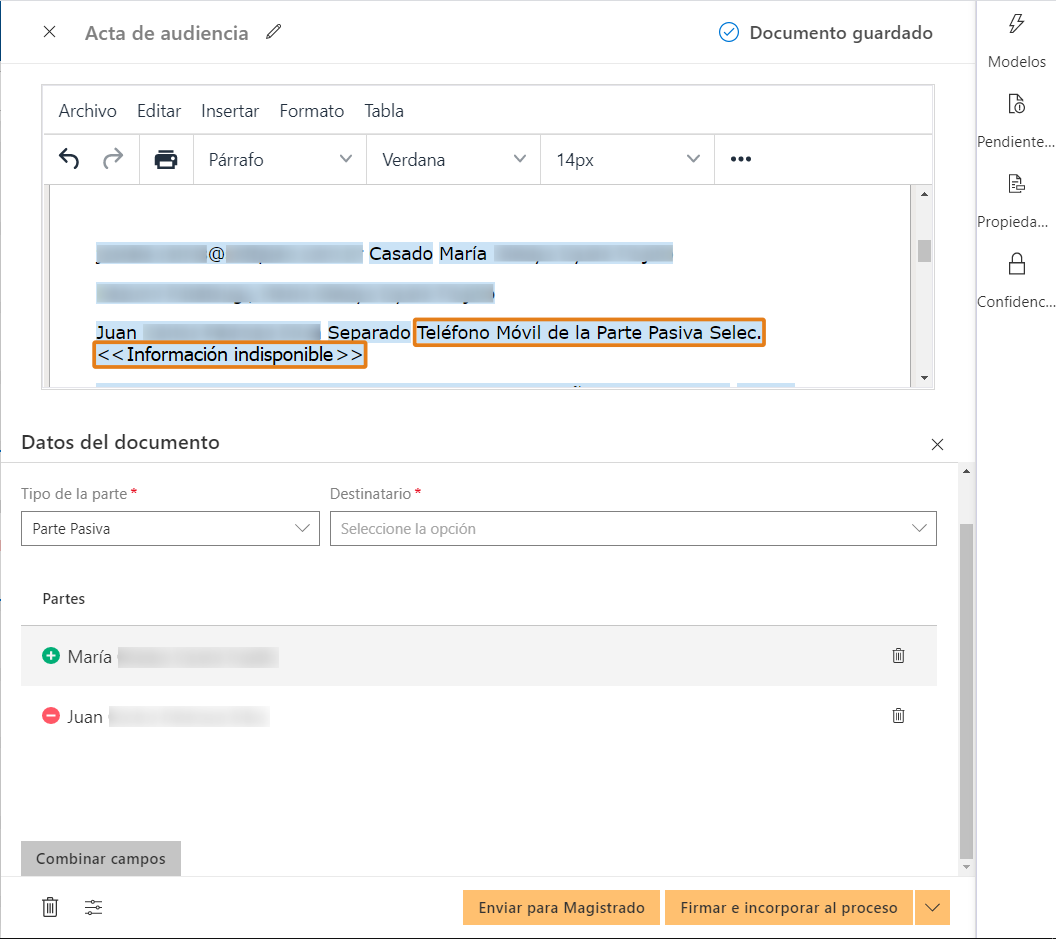Edit document title with pencil icon

tap(273, 32)
